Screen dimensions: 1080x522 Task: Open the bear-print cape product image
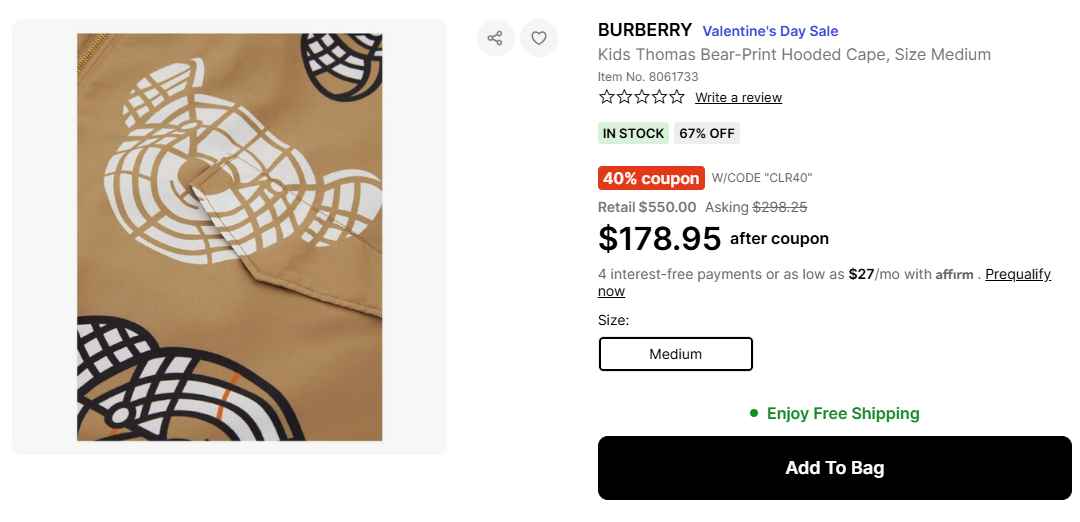pyautogui.click(x=229, y=237)
